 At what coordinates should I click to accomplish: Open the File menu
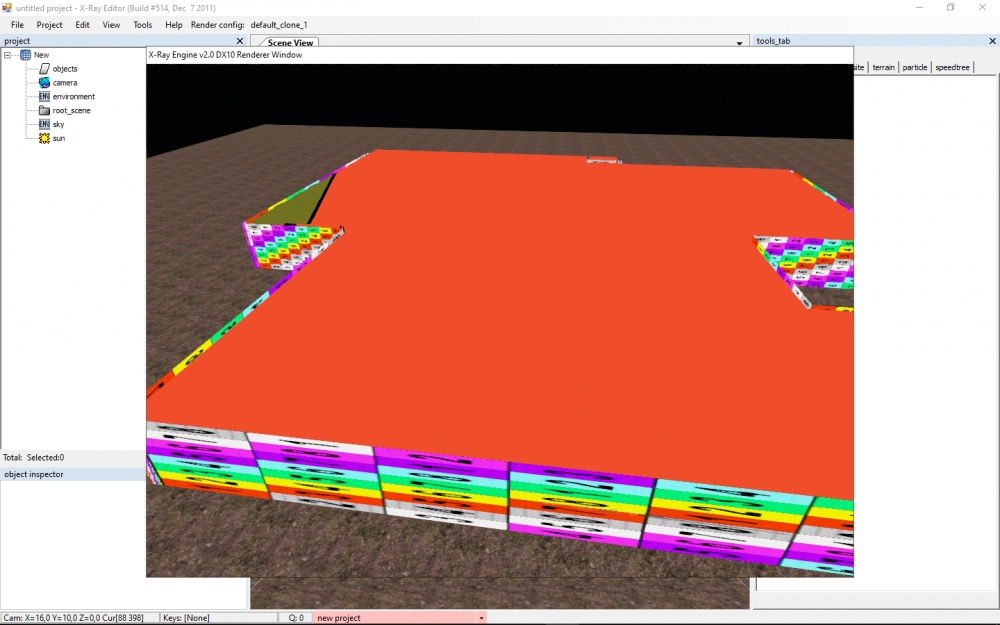pyautogui.click(x=17, y=24)
